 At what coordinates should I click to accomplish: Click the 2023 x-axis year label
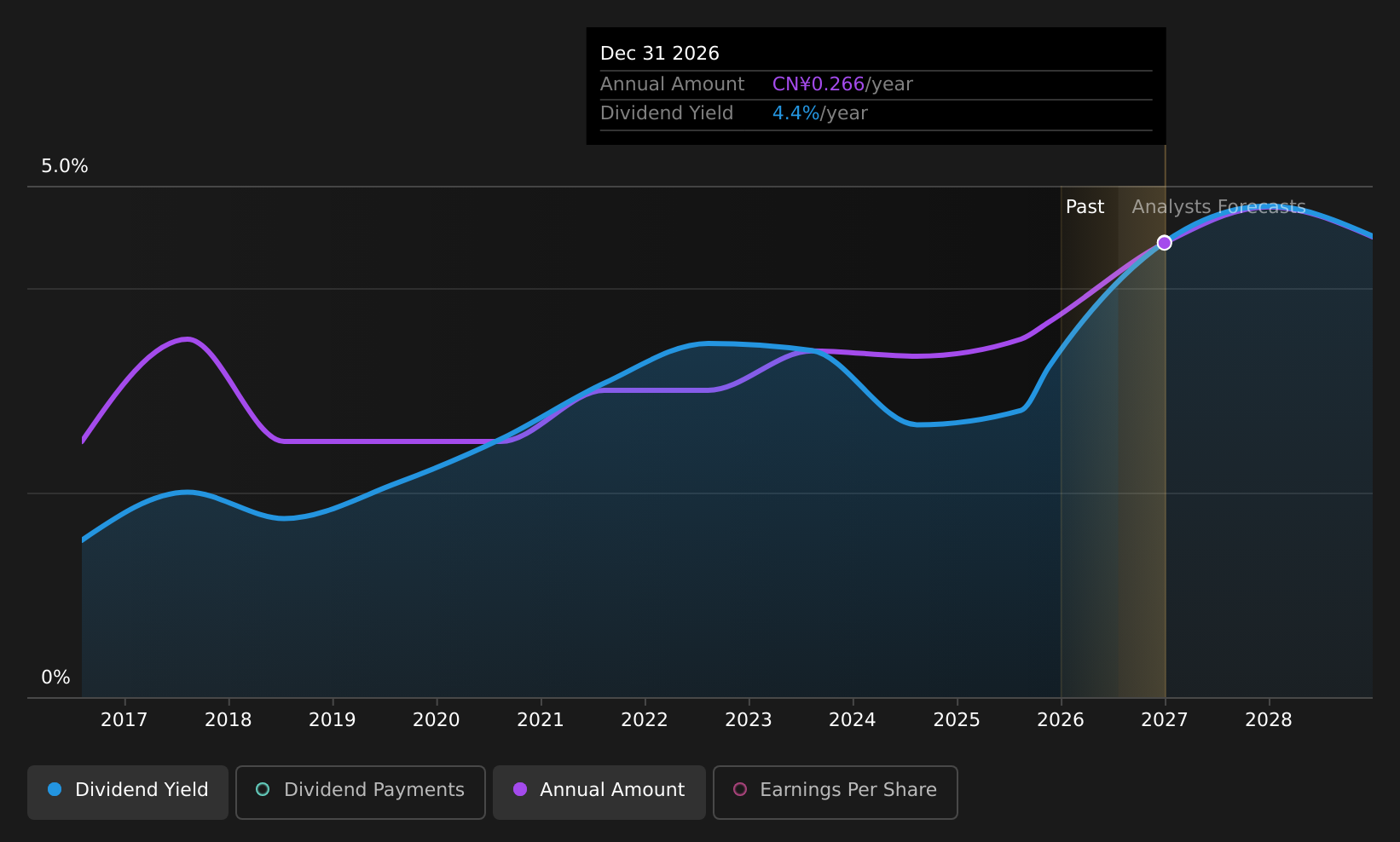coord(749,720)
